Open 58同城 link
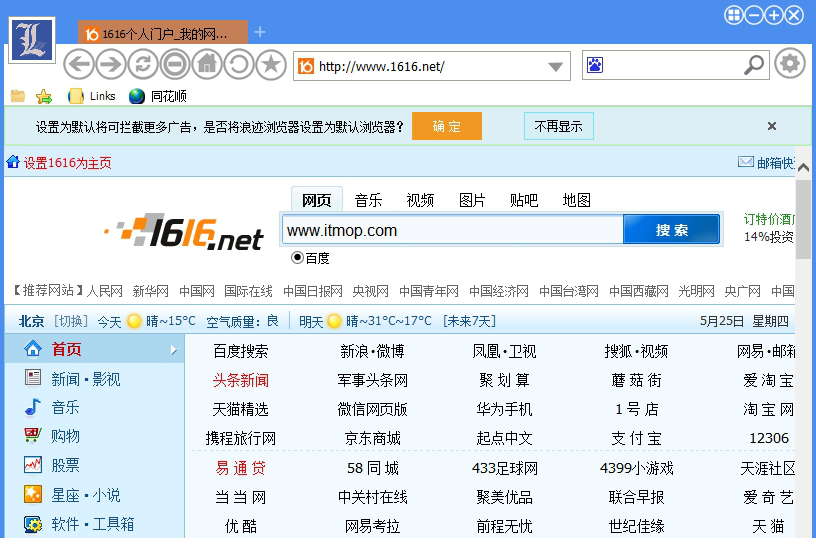This screenshot has width=816, height=559. [373, 468]
